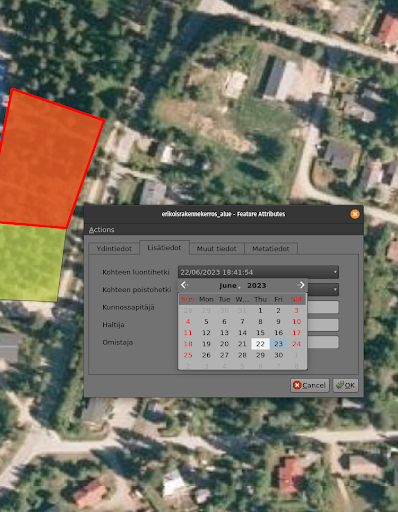Screen dimensions: 398x512
Task: Select June 28 in the calendar
Action: [x=242, y=355]
